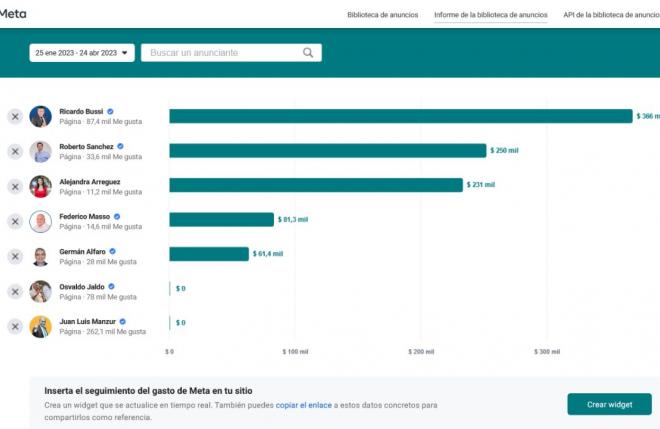The height and width of the screenshot is (429, 660).
Task: Remove Ricardo Bussi from the comparison
Action: pyautogui.click(x=15, y=116)
